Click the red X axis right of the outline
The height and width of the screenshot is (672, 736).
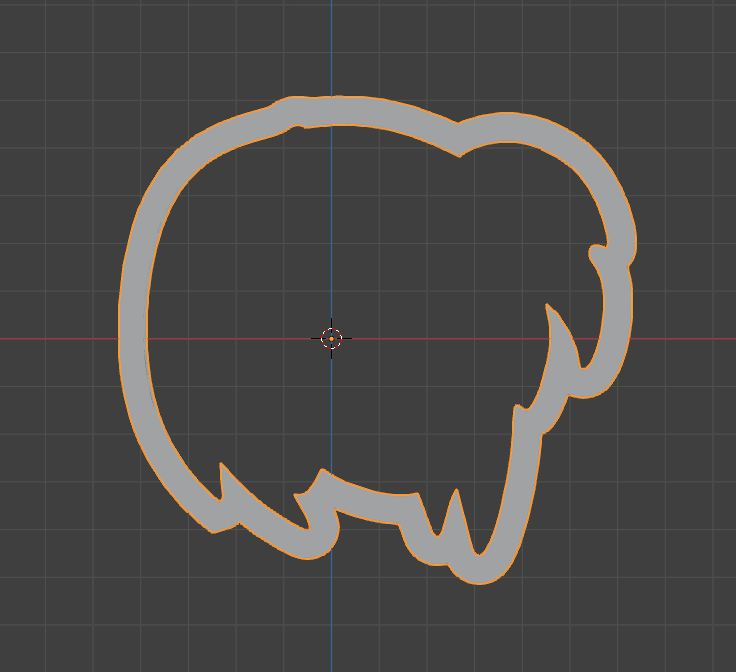pyautogui.click(x=690, y=338)
